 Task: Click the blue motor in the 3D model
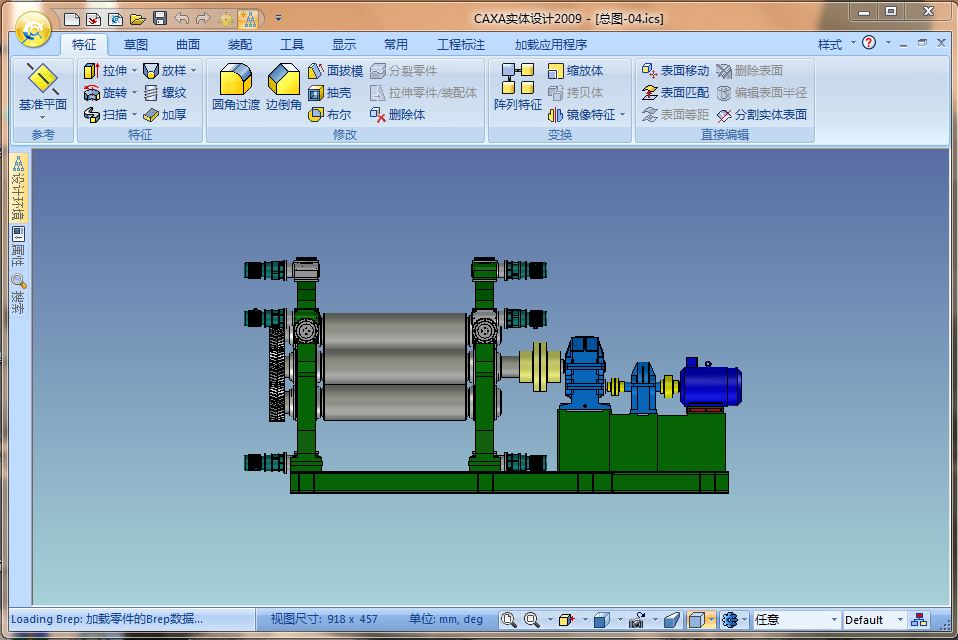point(710,385)
